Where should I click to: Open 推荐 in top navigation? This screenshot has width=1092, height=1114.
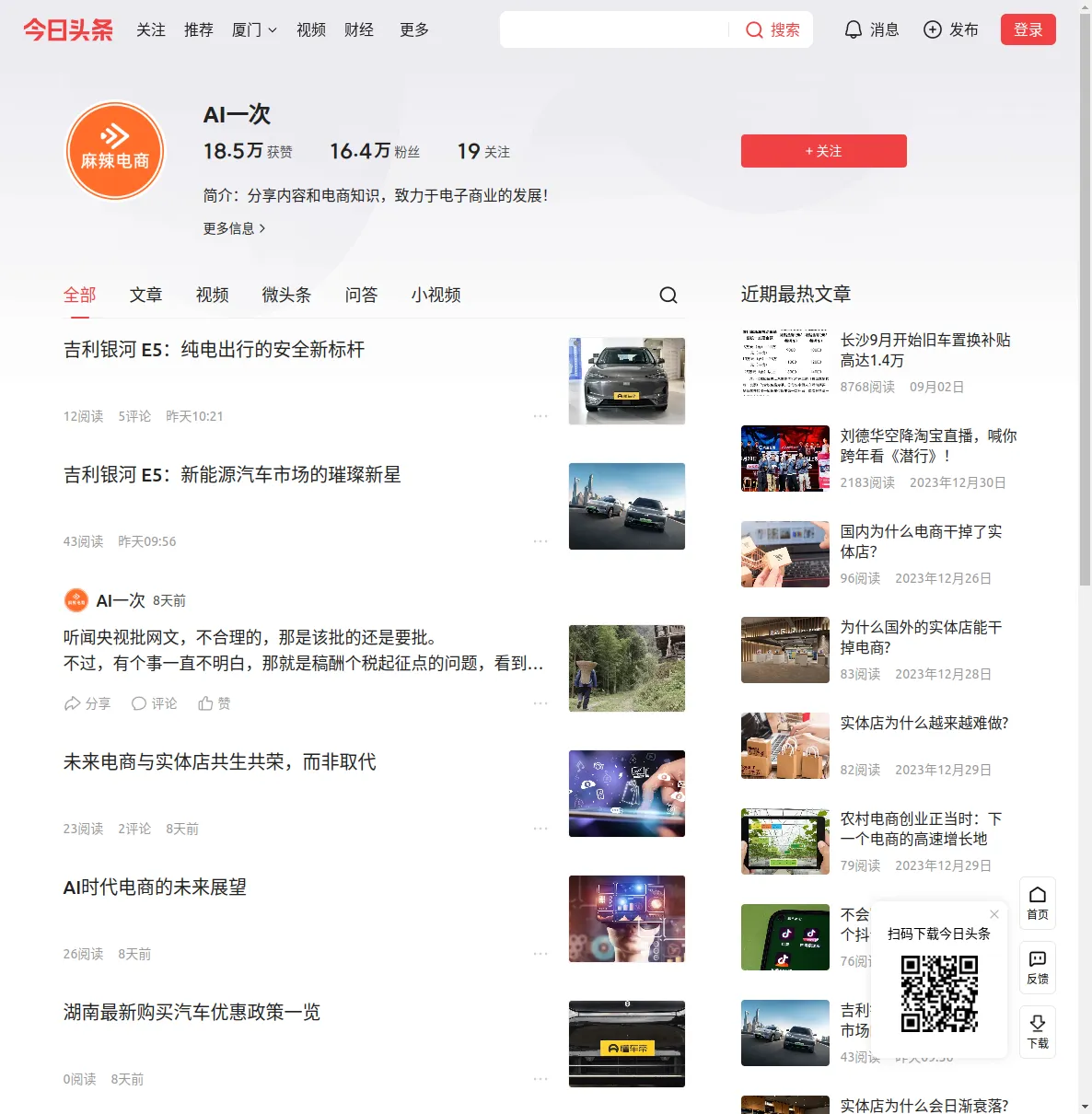(199, 29)
